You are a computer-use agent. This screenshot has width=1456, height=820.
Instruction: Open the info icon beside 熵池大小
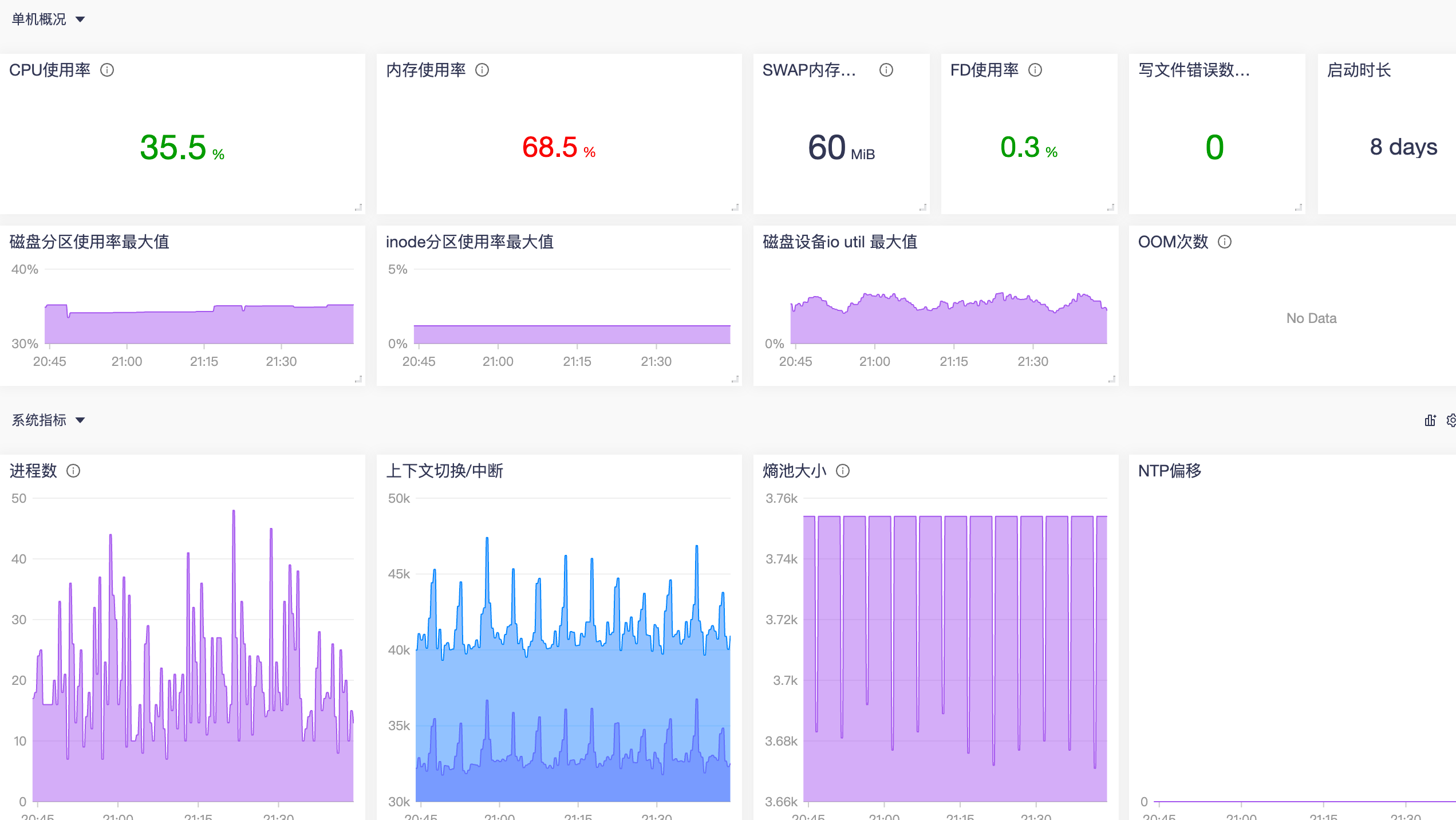(843, 471)
